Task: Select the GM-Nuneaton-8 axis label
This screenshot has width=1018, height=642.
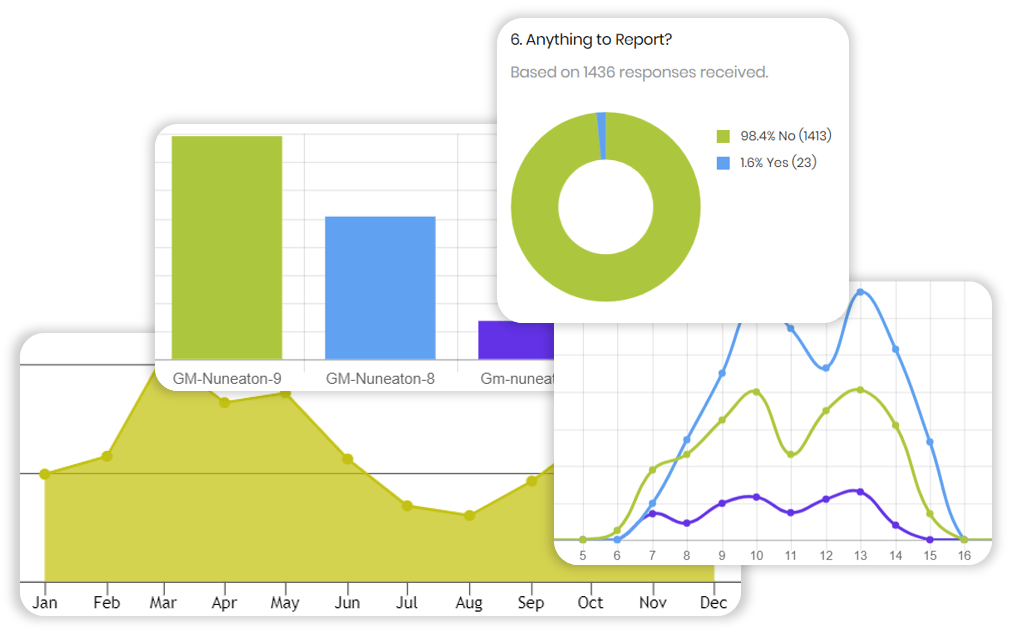Action: [x=379, y=378]
